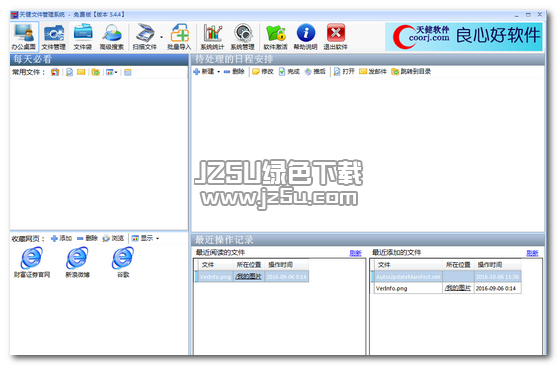Expand the 扫描文件 dropdown arrow
The image size is (558, 366).
pyautogui.click(x=162, y=37)
